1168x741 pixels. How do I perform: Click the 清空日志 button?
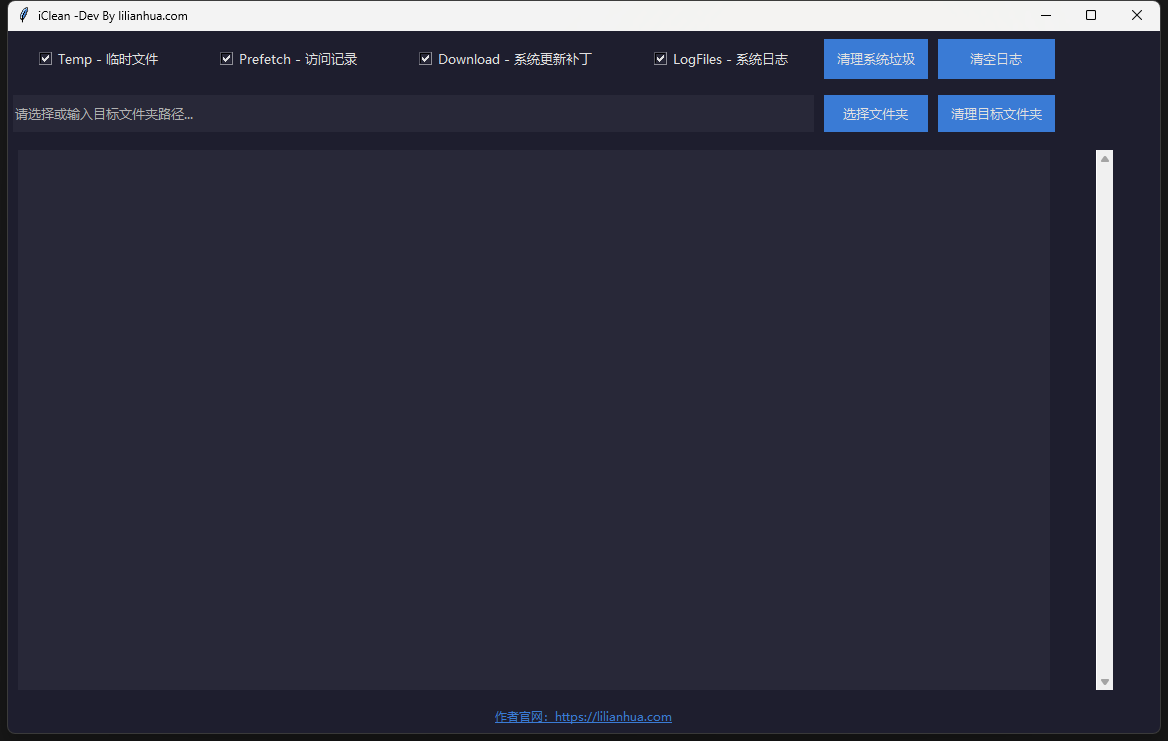[996, 59]
